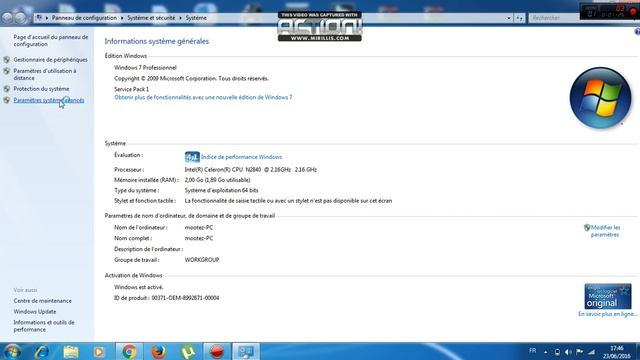The width and height of the screenshot is (640, 360).
Task: Click shield icon beside Gestionnaire de périphériques
Action: pos(7,60)
